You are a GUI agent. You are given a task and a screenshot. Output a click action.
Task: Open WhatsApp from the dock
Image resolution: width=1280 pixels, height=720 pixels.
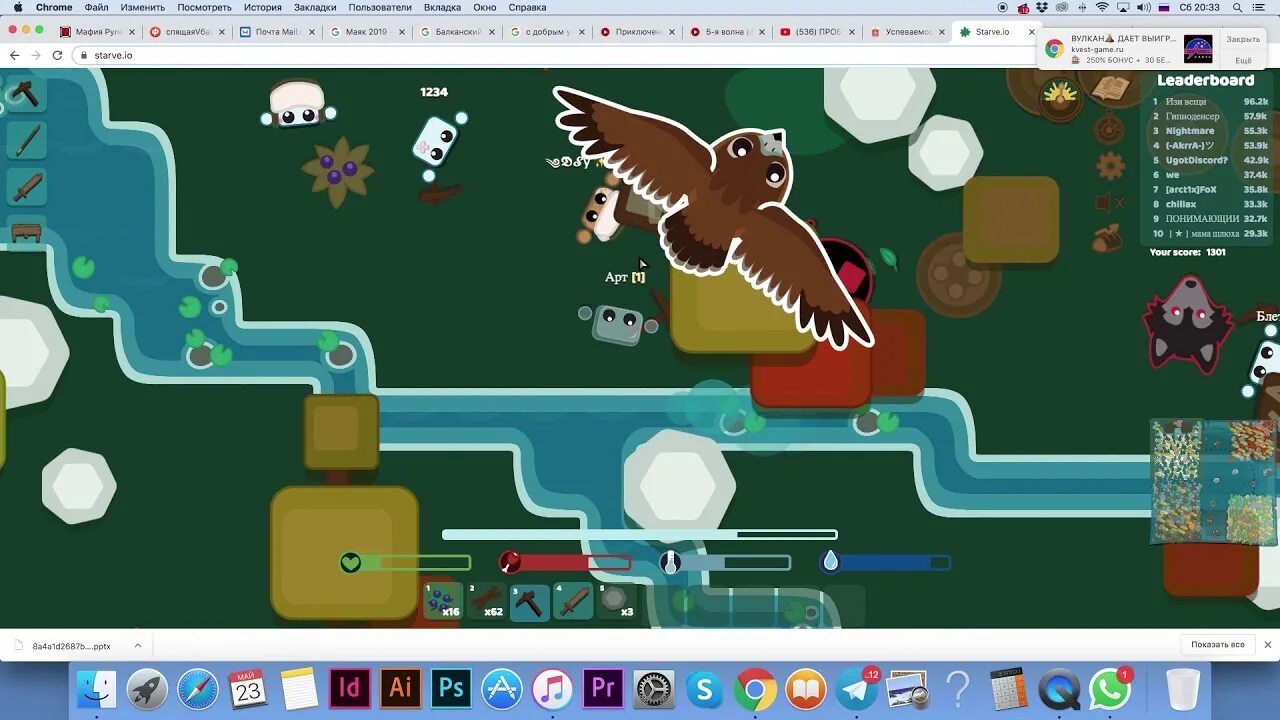1110,689
